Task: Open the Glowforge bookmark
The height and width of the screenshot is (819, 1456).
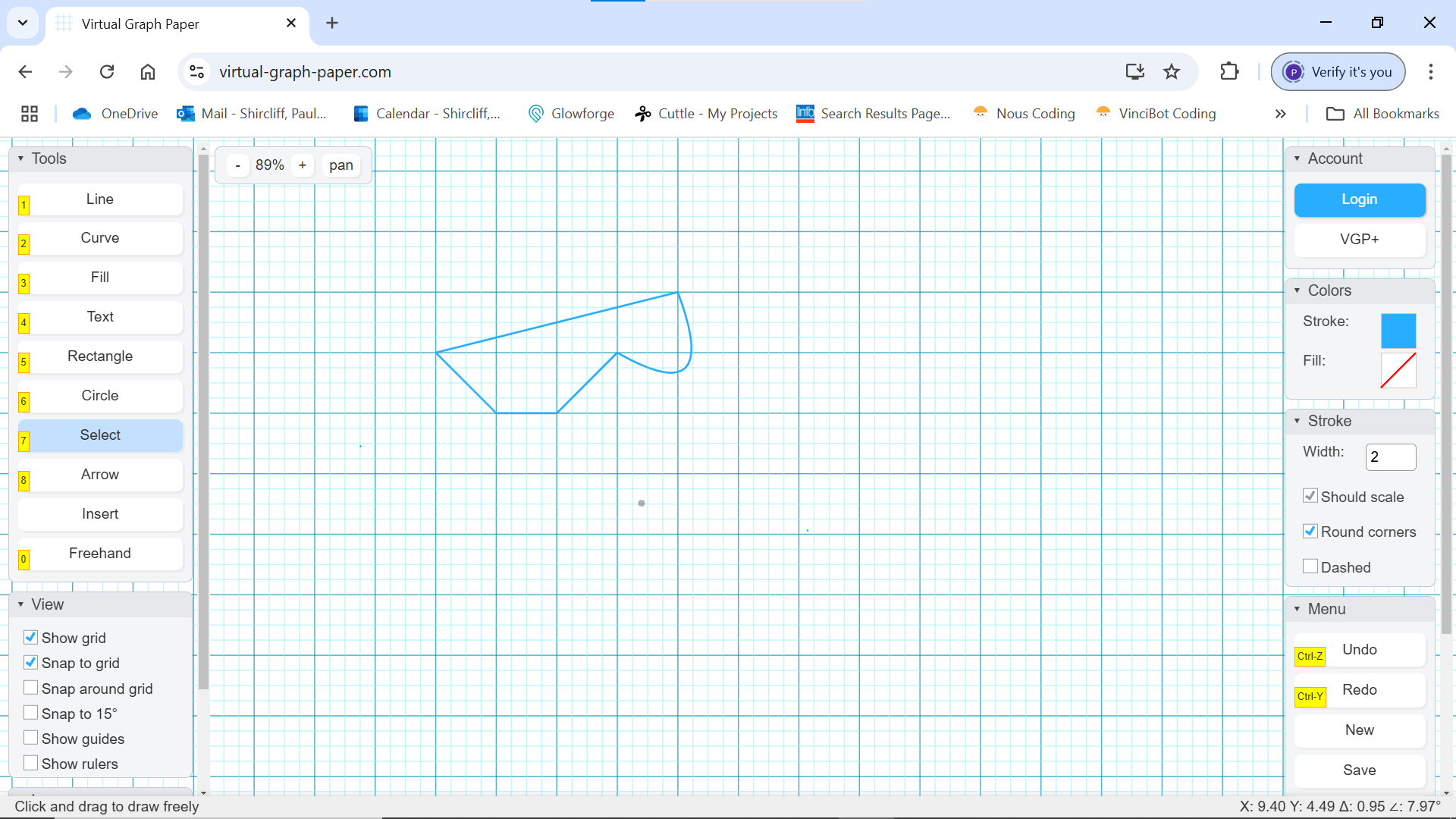Action: [x=582, y=113]
